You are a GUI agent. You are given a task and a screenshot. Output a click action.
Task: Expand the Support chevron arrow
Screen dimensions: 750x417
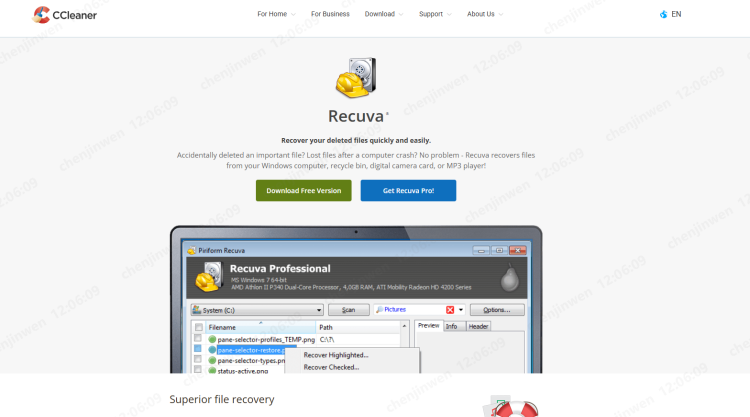point(449,15)
